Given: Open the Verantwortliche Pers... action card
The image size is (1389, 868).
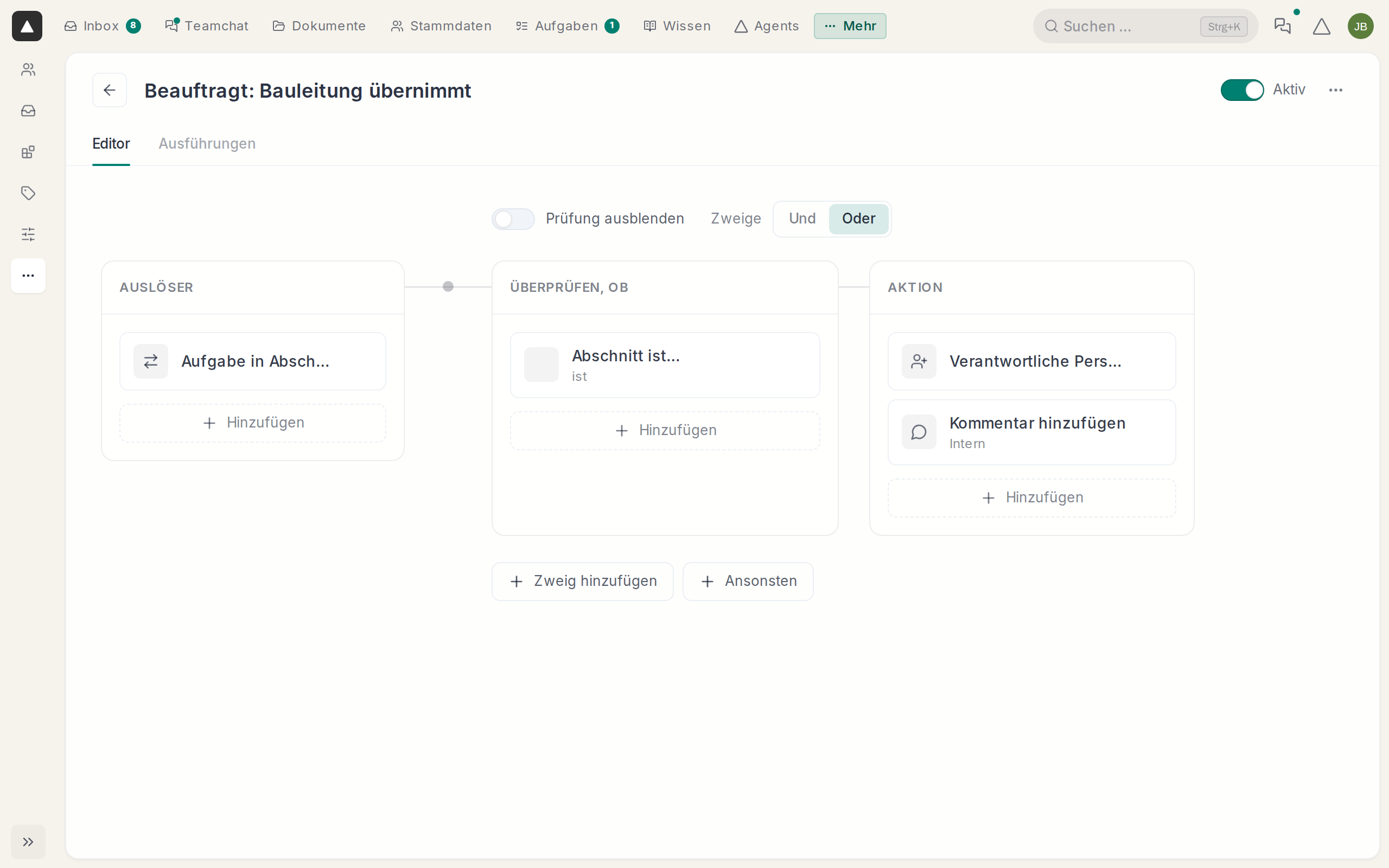Looking at the screenshot, I should 1031,361.
